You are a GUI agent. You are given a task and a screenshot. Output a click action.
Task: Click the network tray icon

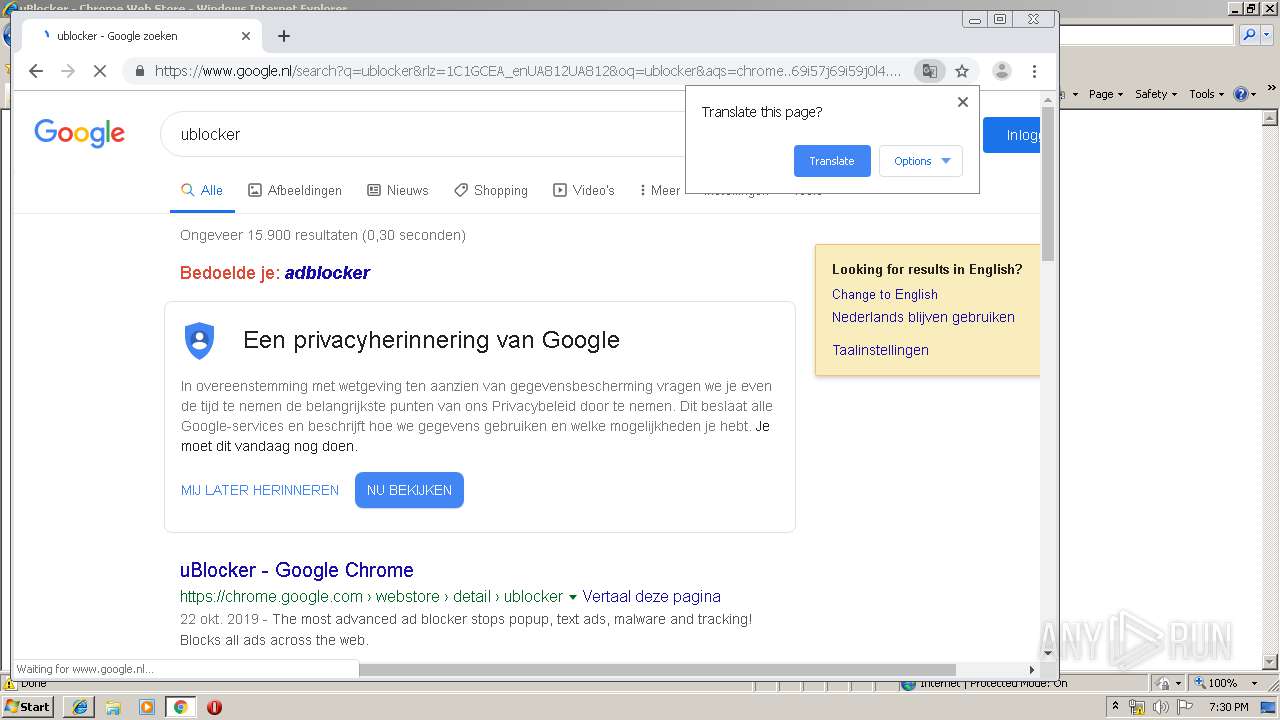coord(1138,707)
